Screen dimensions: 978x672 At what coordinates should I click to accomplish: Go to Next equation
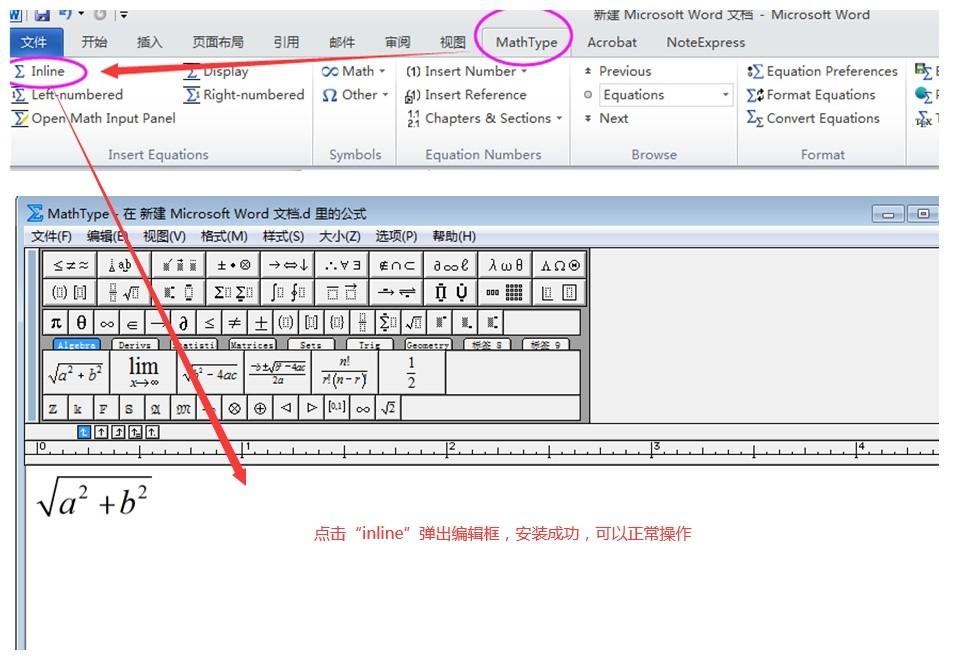(x=606, y=119)
